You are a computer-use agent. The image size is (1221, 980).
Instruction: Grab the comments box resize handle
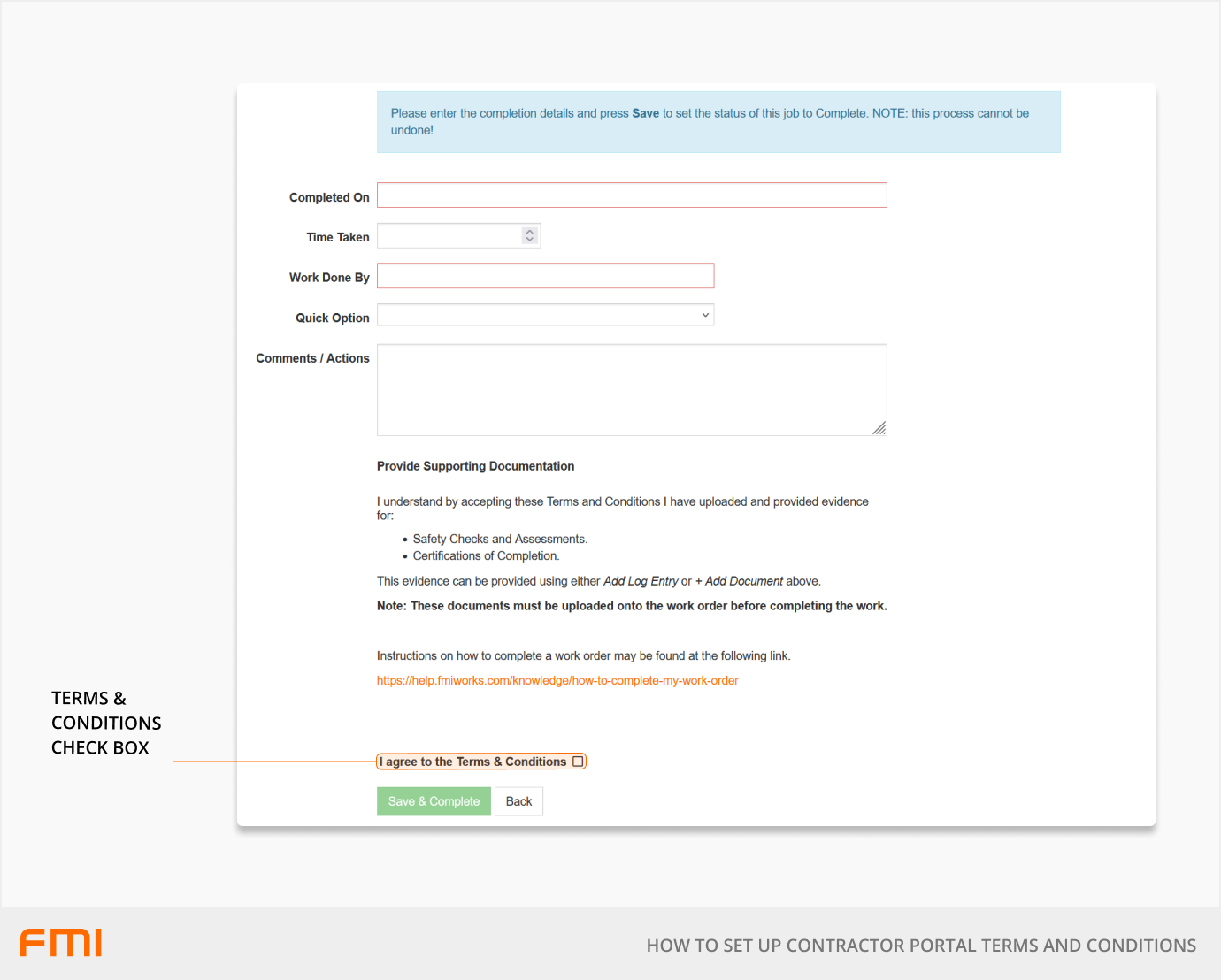click(x=879, y=428)
